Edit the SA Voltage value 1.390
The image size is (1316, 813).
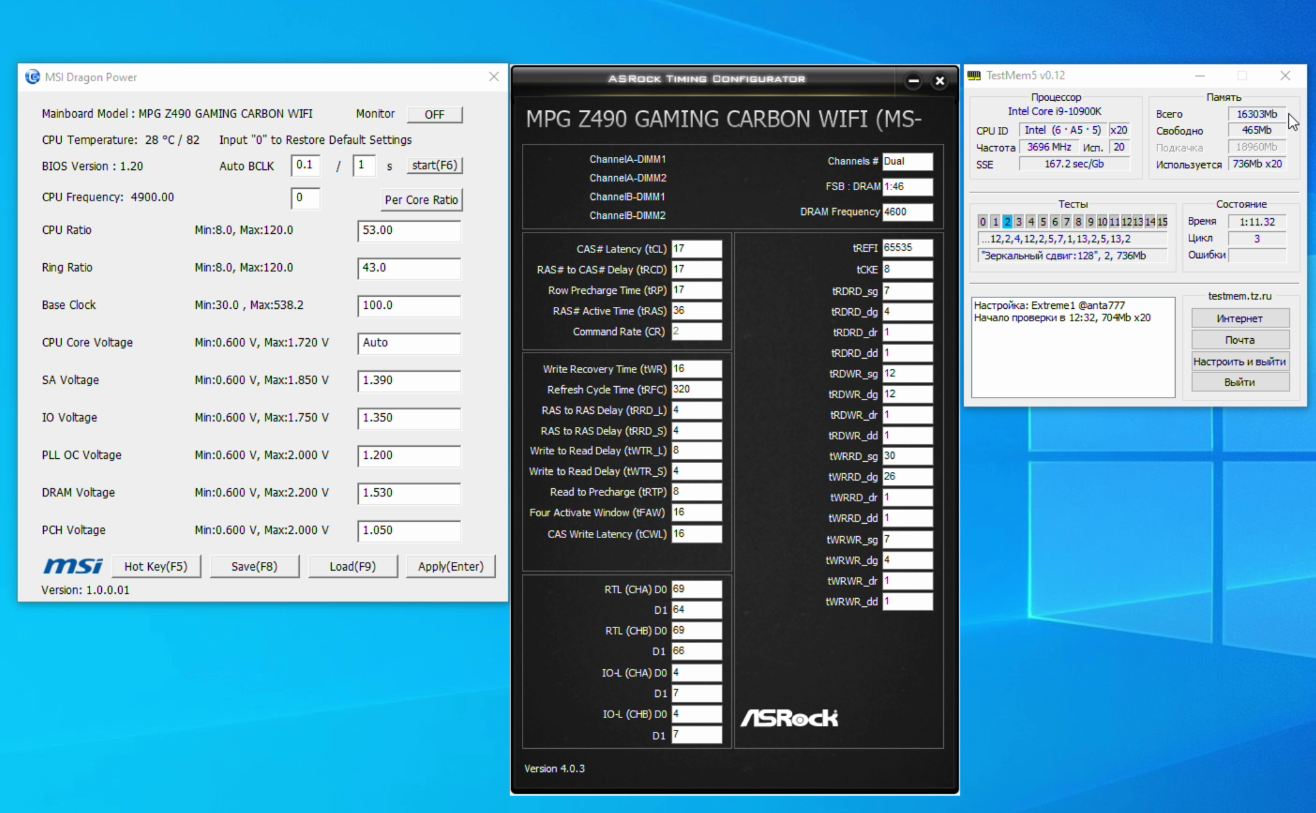(409, 381)
